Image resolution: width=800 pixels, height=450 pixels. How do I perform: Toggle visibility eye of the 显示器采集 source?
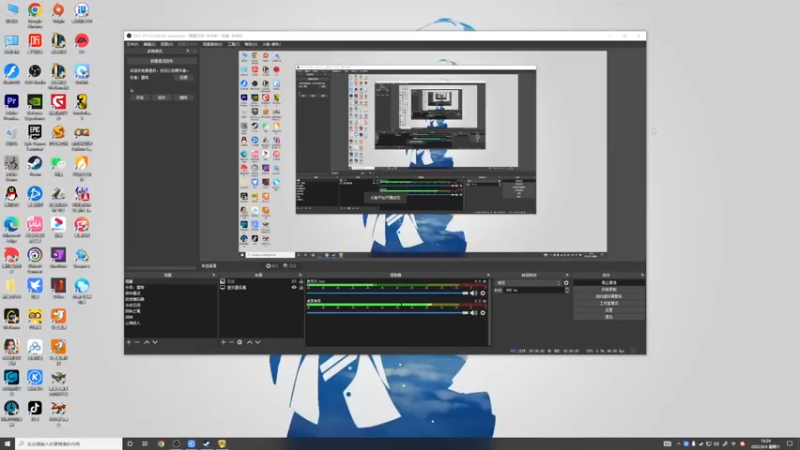point(294,288)
